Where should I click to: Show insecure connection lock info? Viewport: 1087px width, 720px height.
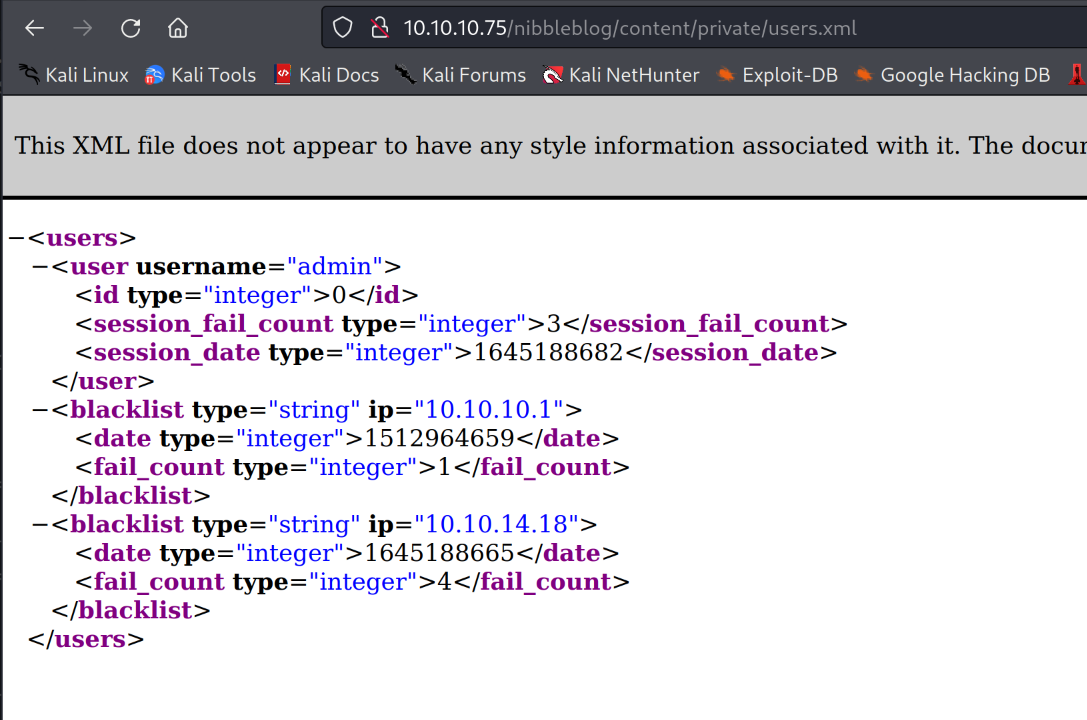click(379, 28)
